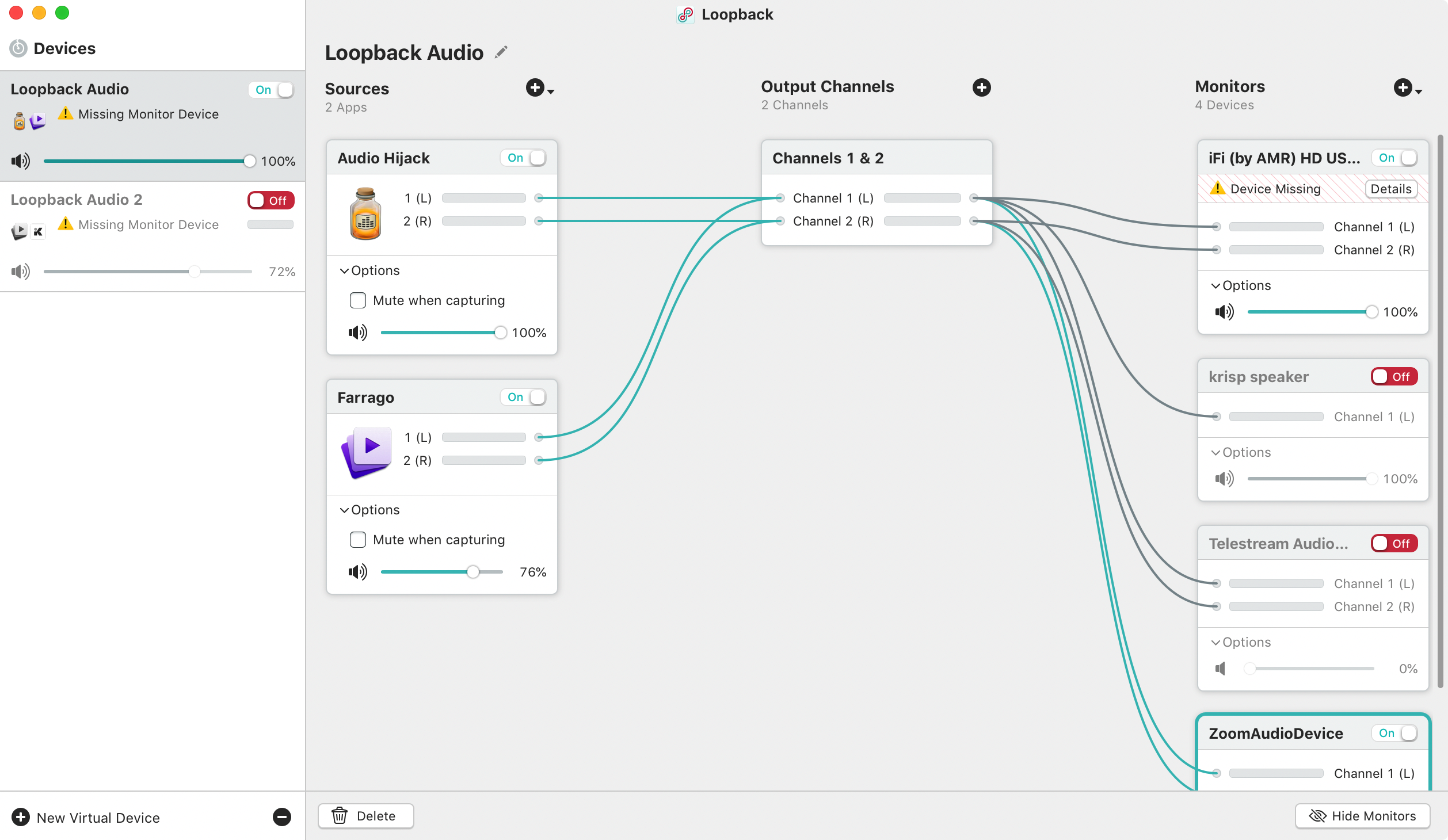Add an output channel with the plus icon
Image resolution: width=1448 pixels, height=840 pixels.
[982, 87]
